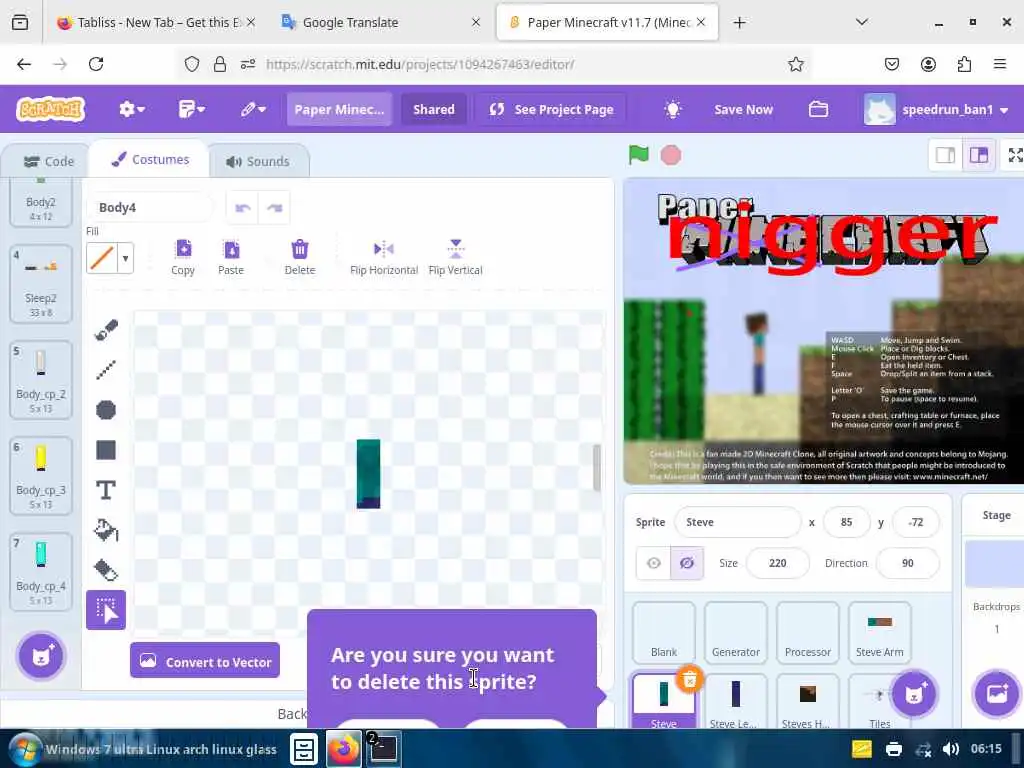Select the Eraser tool
Screen dimensions: 1024x768
pyautogui.click(x=106, y=570)
